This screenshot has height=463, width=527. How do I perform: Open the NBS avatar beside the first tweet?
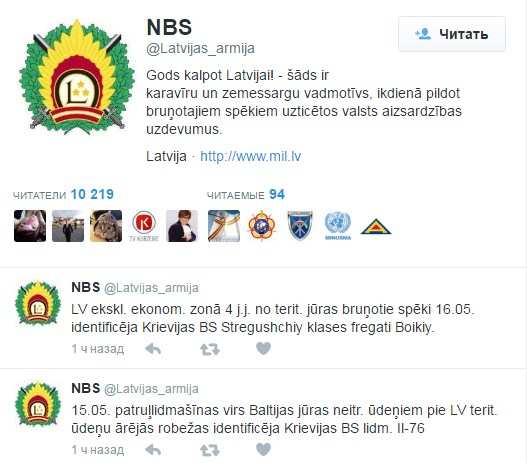(x=38, y=303)
